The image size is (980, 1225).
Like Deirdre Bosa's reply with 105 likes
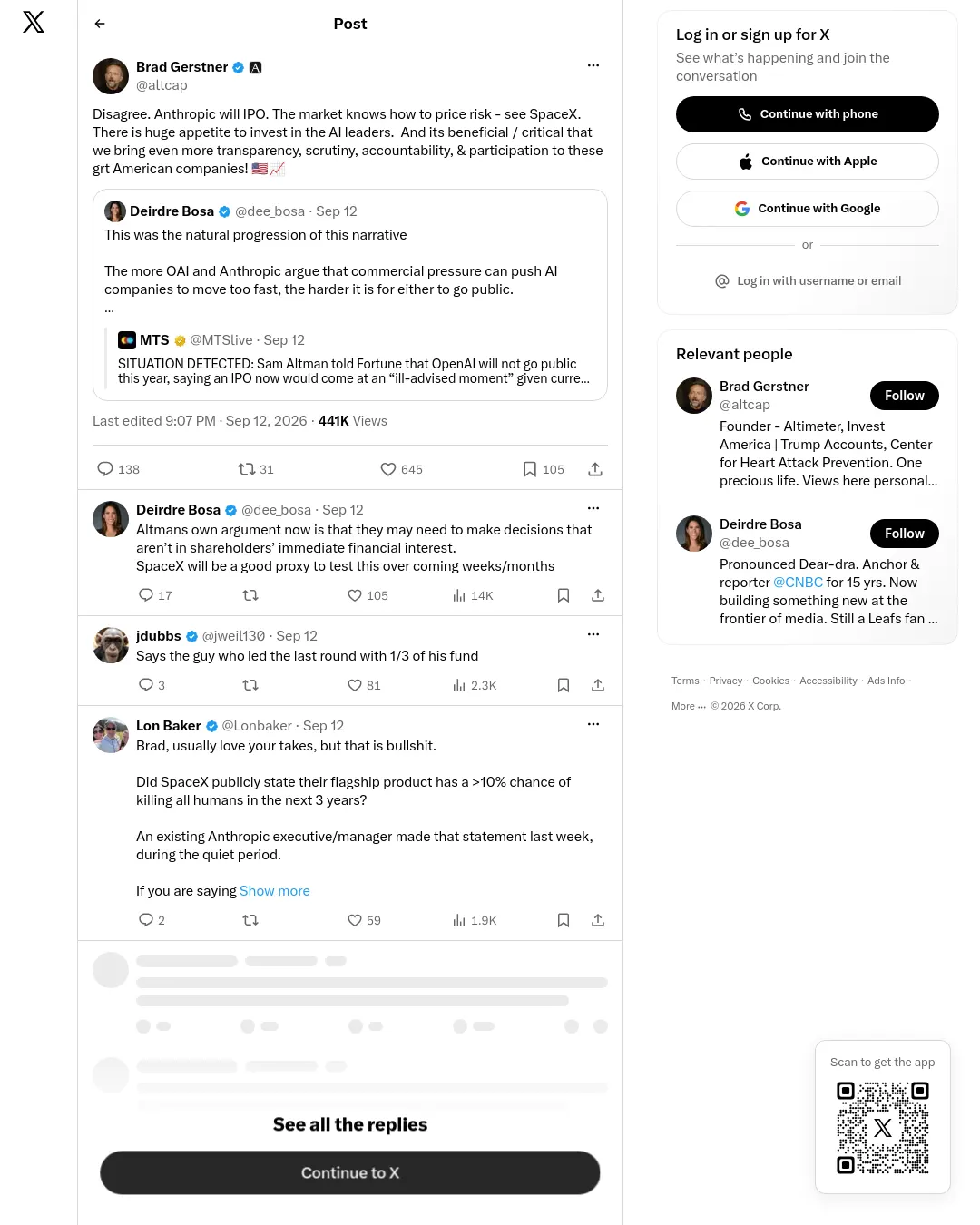click(355, 595)
